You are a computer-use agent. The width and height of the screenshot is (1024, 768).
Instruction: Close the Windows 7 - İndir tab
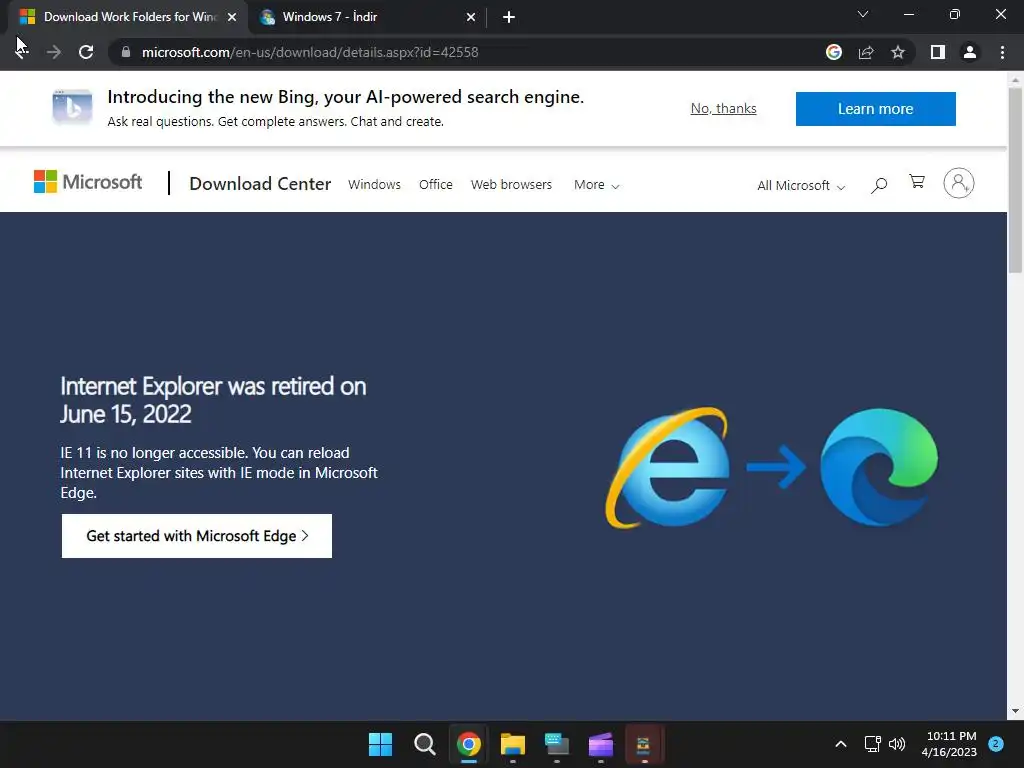pyautogui.click(x=471, y=17)
